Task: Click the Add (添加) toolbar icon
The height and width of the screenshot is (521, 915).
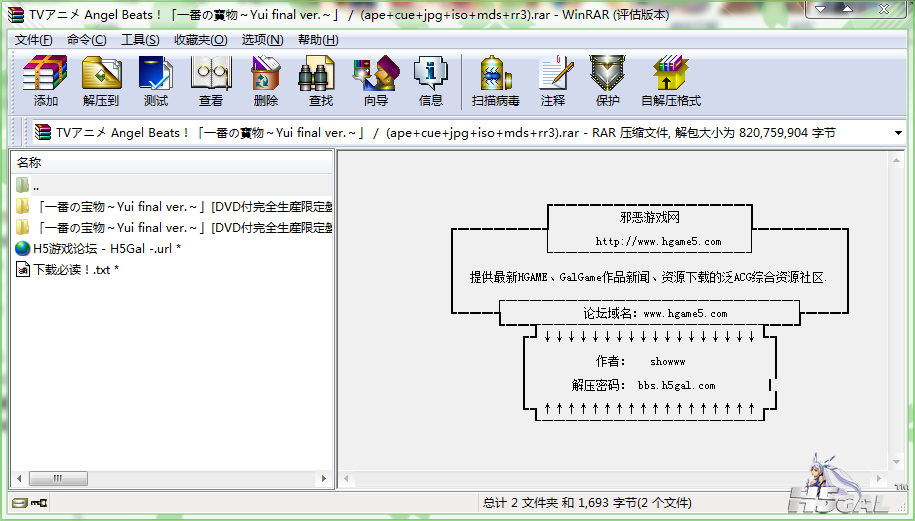Action: click(x=45, y=74)
